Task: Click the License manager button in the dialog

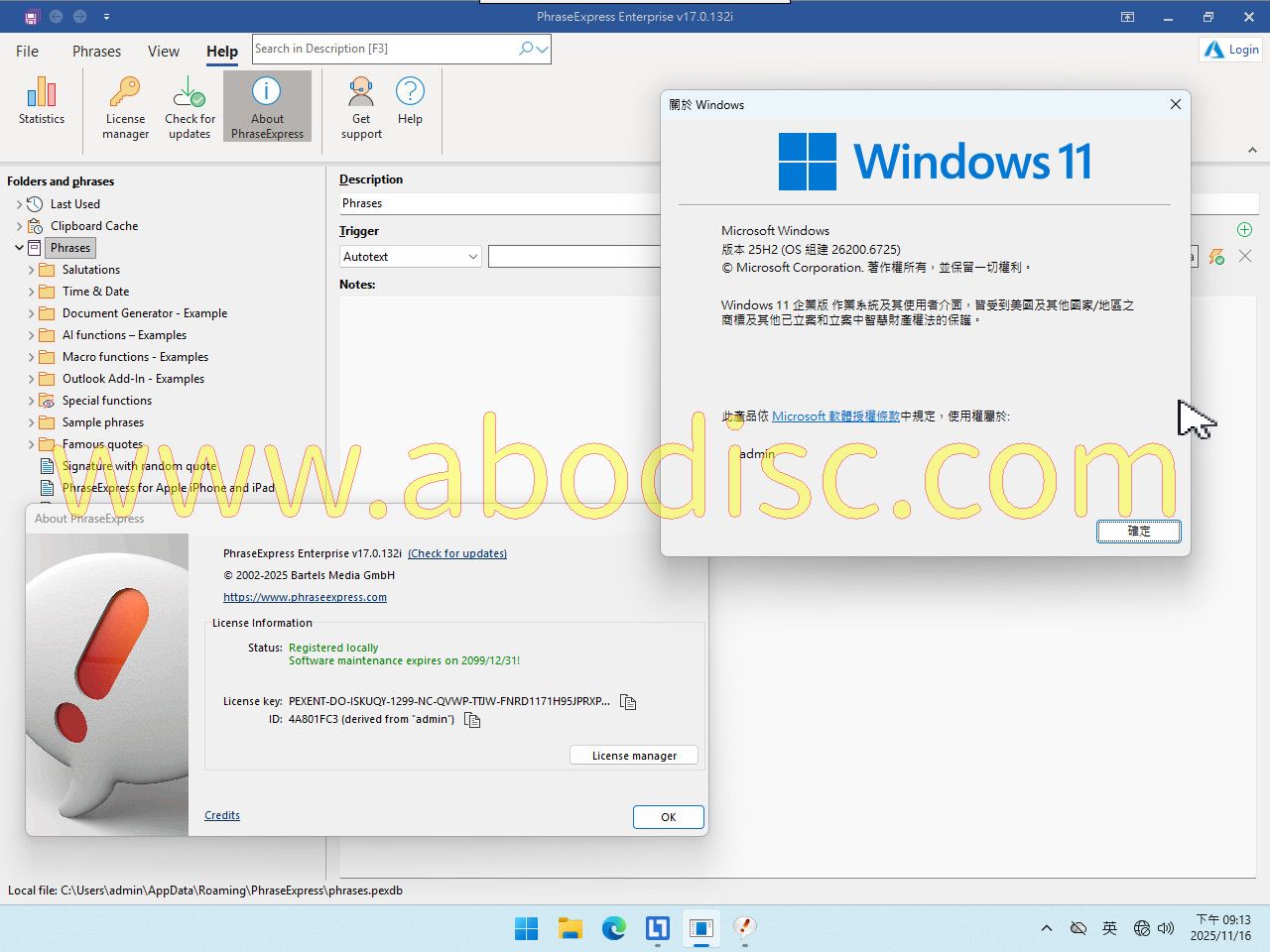Action: [x=634, y=756]
